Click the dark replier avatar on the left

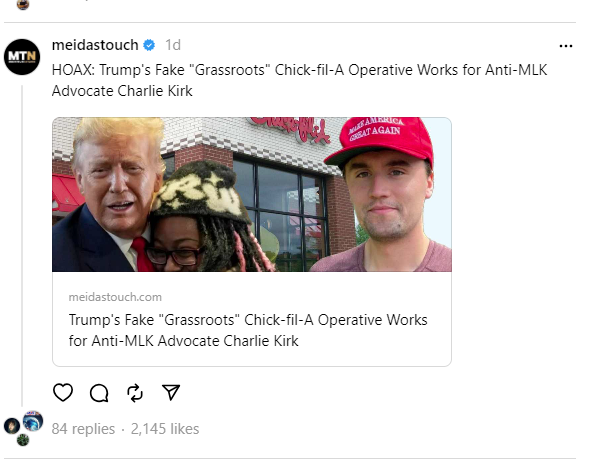pyautogui.click(x=11, y=425)
